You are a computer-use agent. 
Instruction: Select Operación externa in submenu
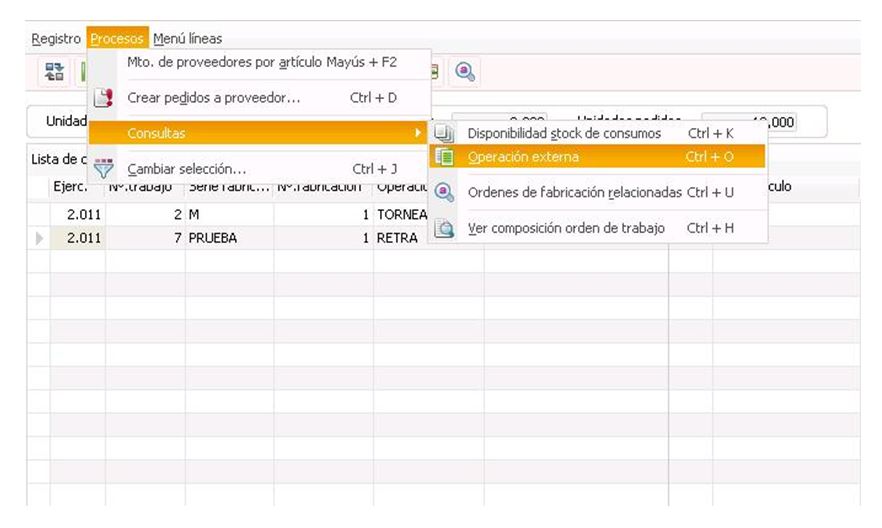tap(597, 157)
